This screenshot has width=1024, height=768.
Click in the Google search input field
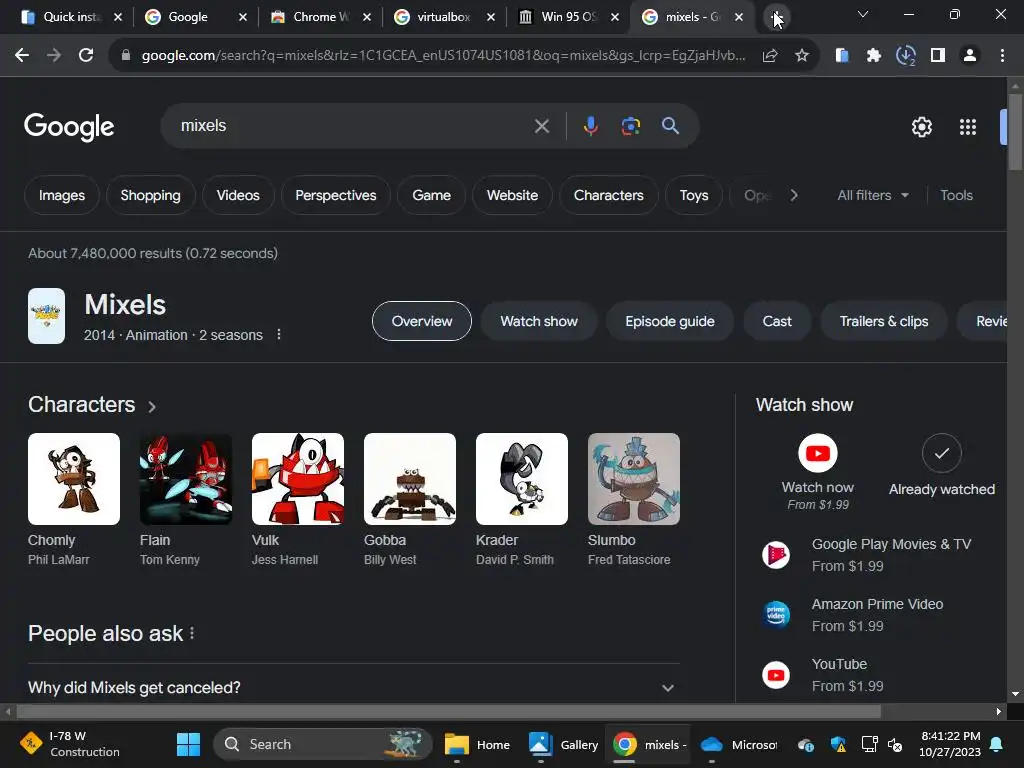[353, 126]
